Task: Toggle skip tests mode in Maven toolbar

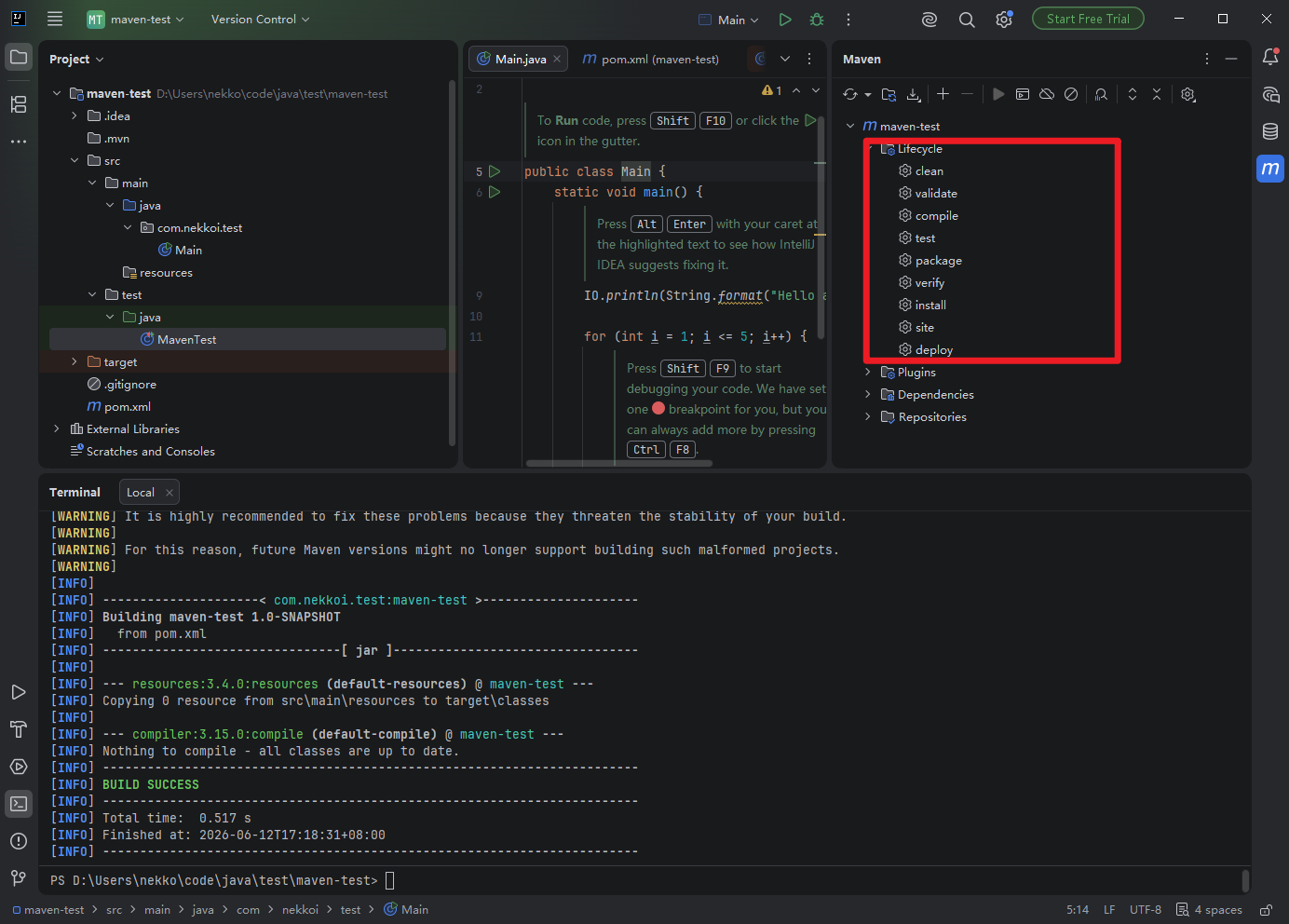Action: click(x=1071, y=94)
